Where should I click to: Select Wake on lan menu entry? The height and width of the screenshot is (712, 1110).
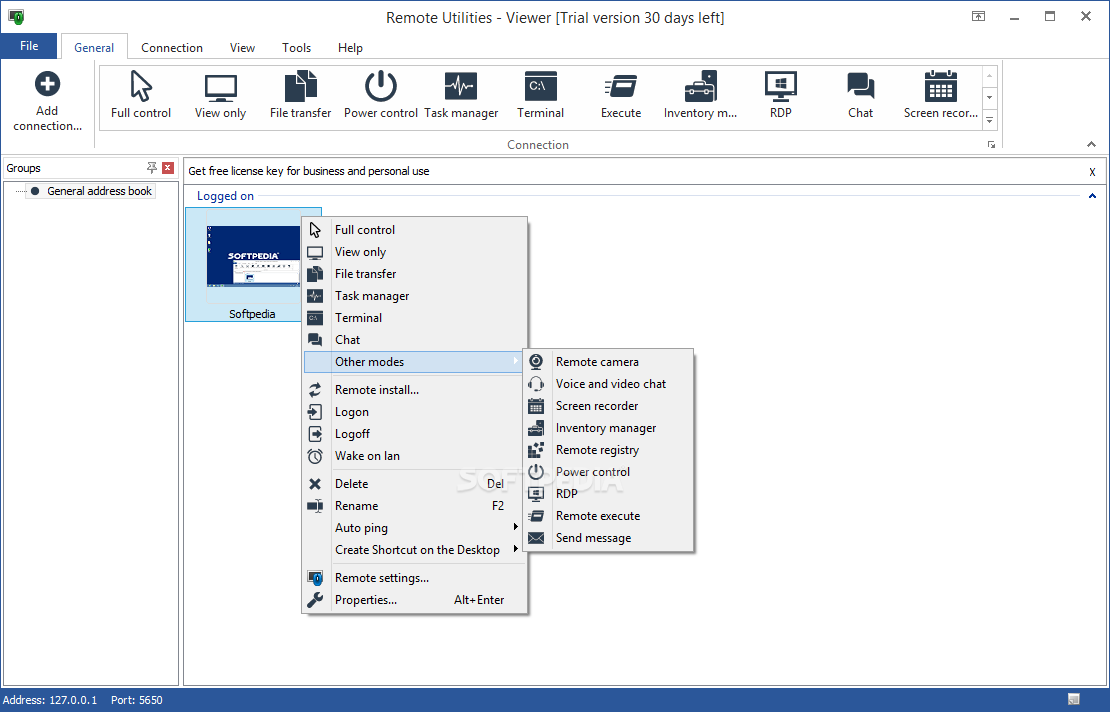(415, 456)
